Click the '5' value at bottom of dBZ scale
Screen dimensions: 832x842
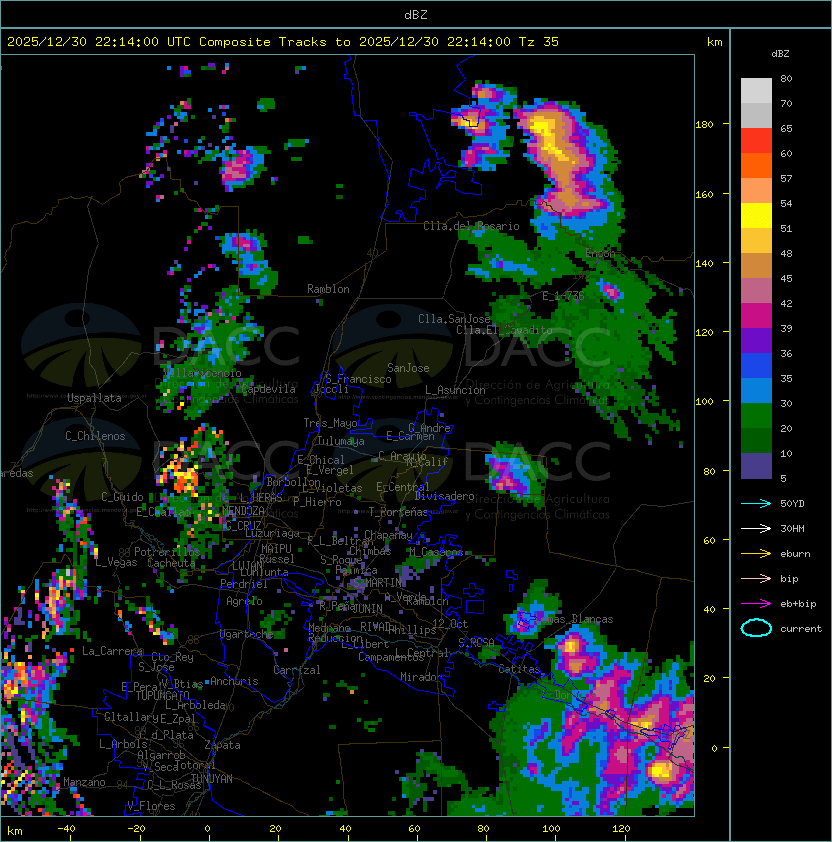783,478
